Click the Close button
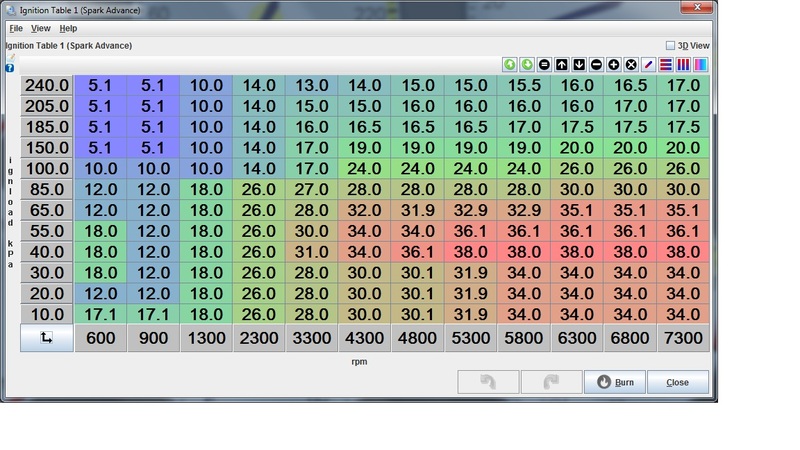800x450 pixels. [x=678, y=382]
